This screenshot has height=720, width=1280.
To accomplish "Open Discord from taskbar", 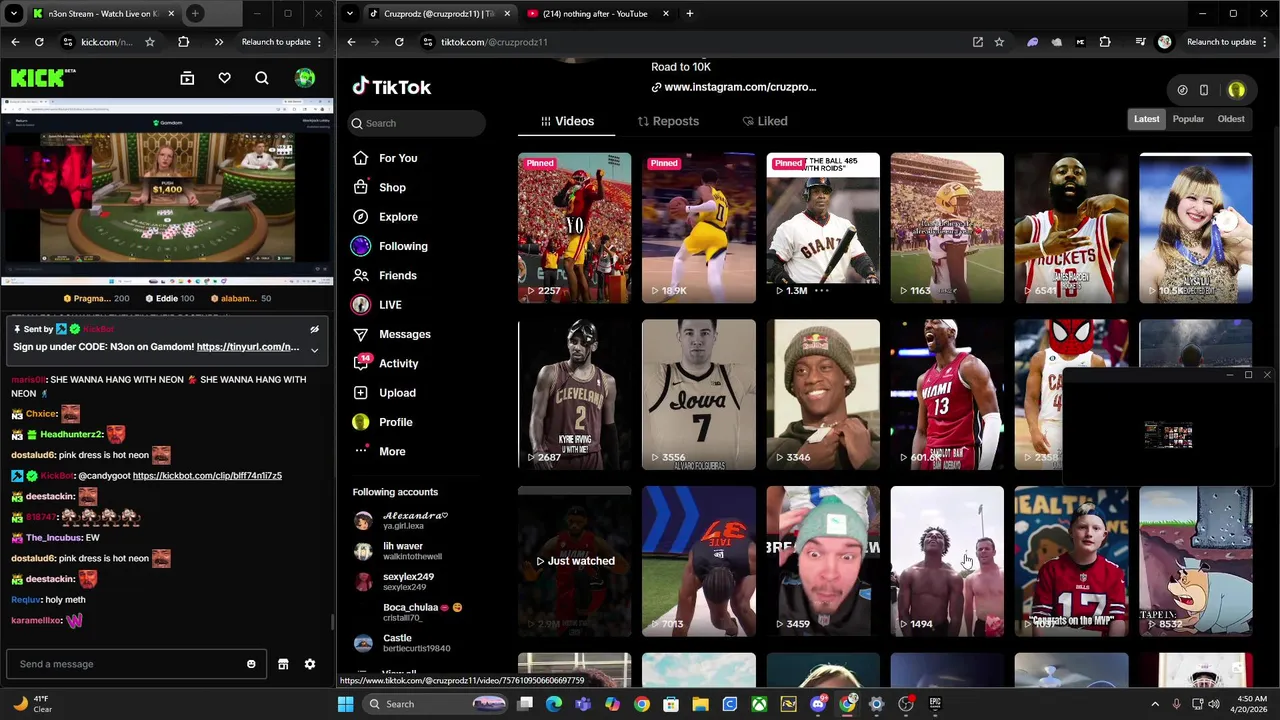I will [818, 704].
